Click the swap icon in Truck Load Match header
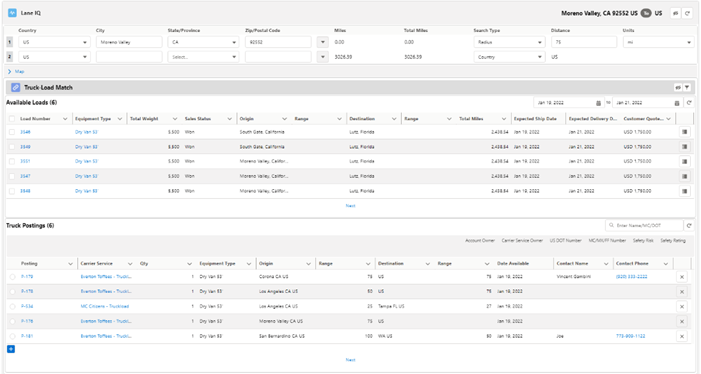Viewport: 701px width, 374px height. coord(678,88)
